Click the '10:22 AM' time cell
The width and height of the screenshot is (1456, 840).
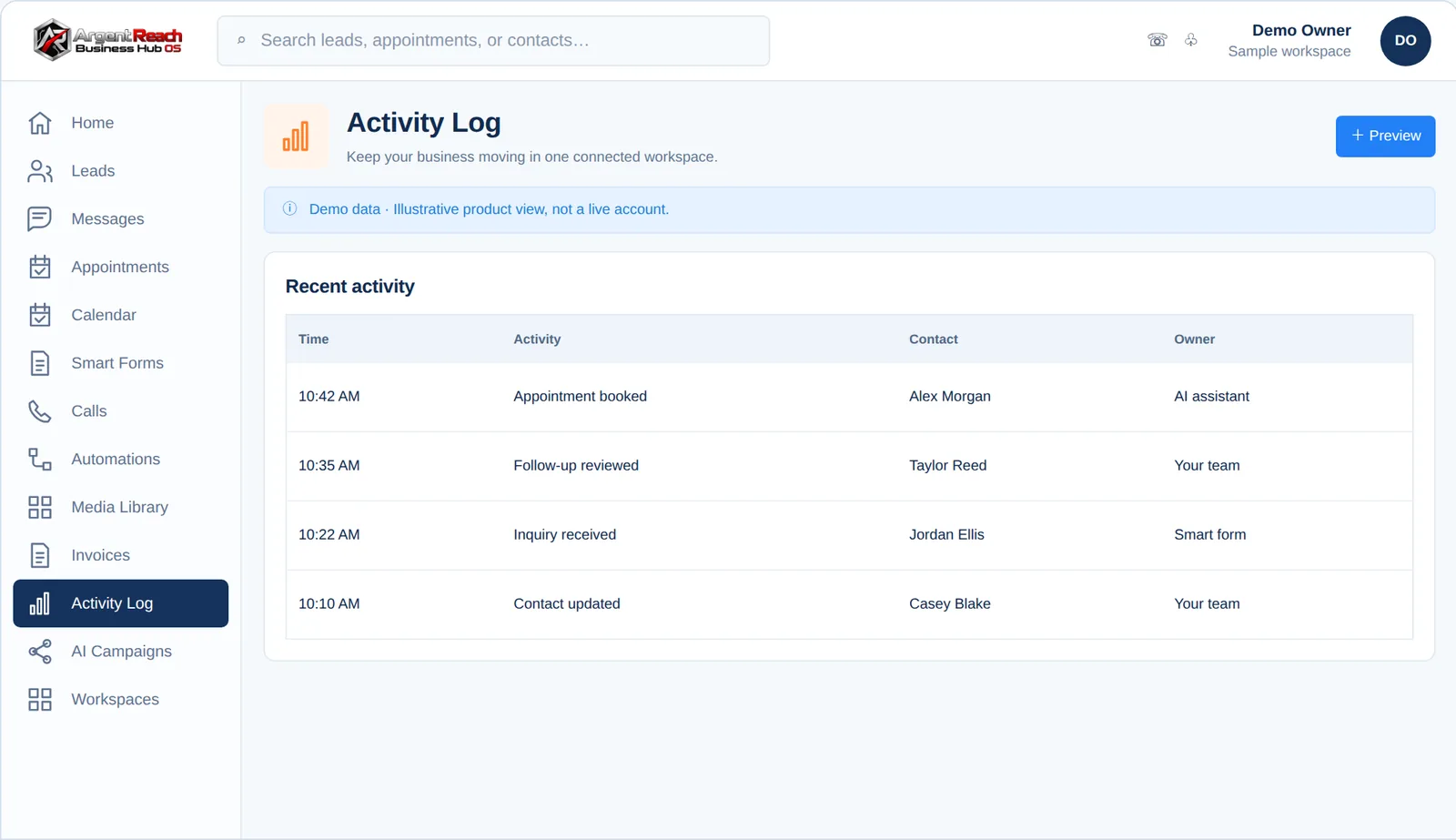(x=329, y=535)
